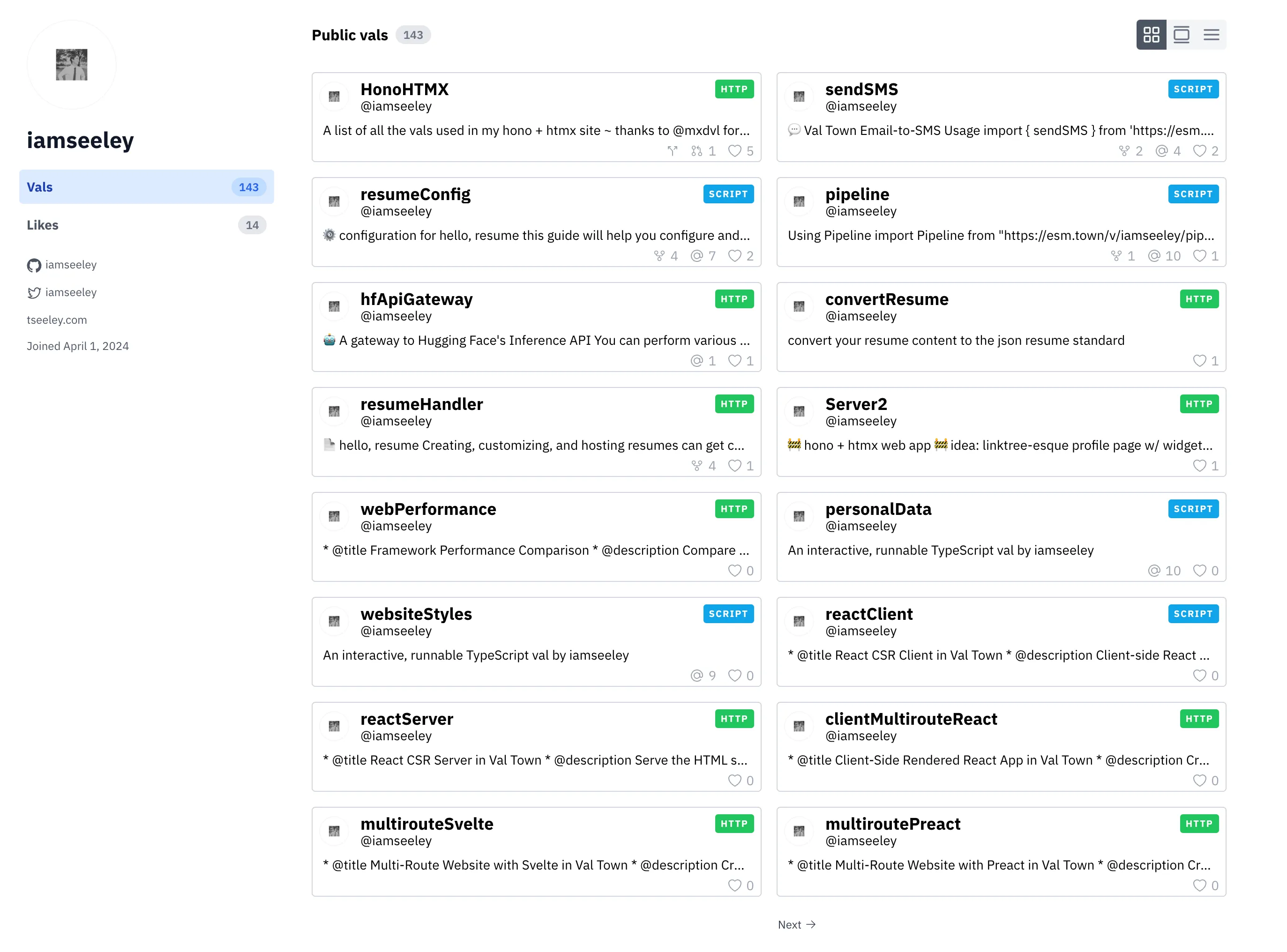Like the sendSMS val via its heart icon
The image size is (1287, 952).
(x=1199, y=151)
